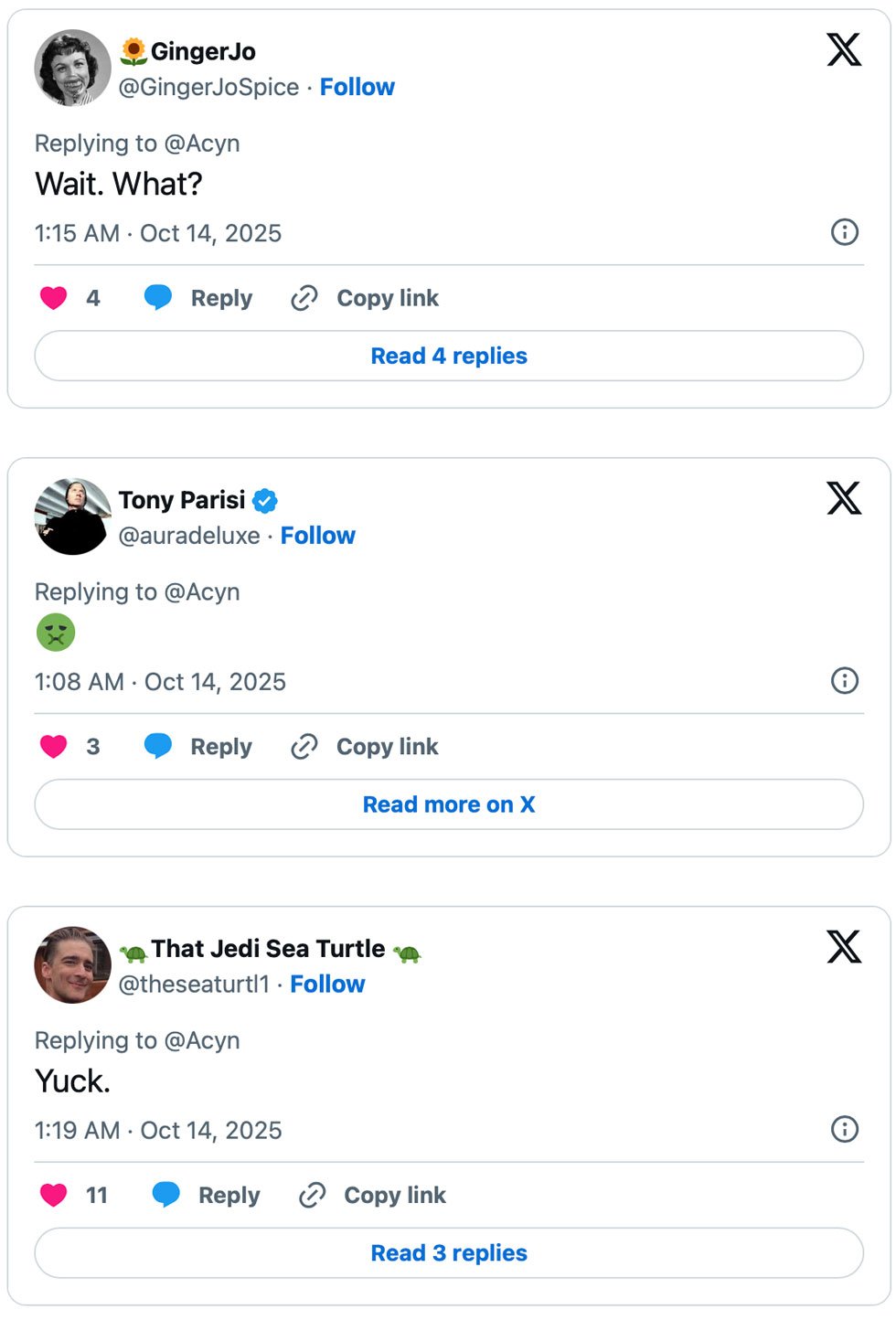Follow @theseaturtl1
Screen dimensions: 896x1320
coord(327,985)
